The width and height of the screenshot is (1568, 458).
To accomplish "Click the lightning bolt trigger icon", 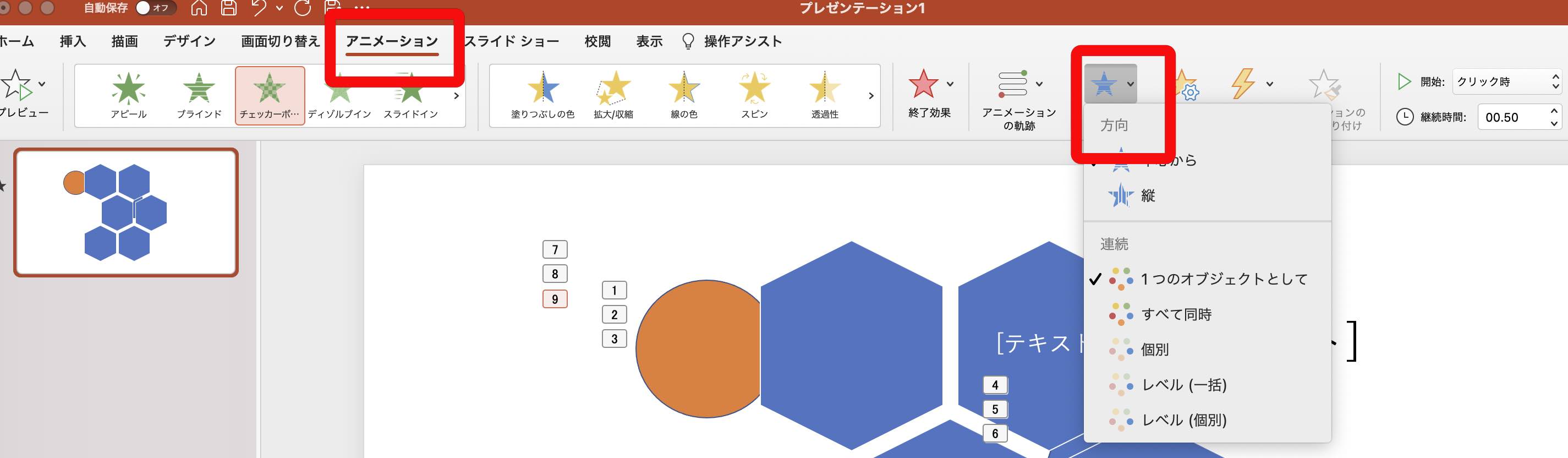I will [x=1243, y=84].
